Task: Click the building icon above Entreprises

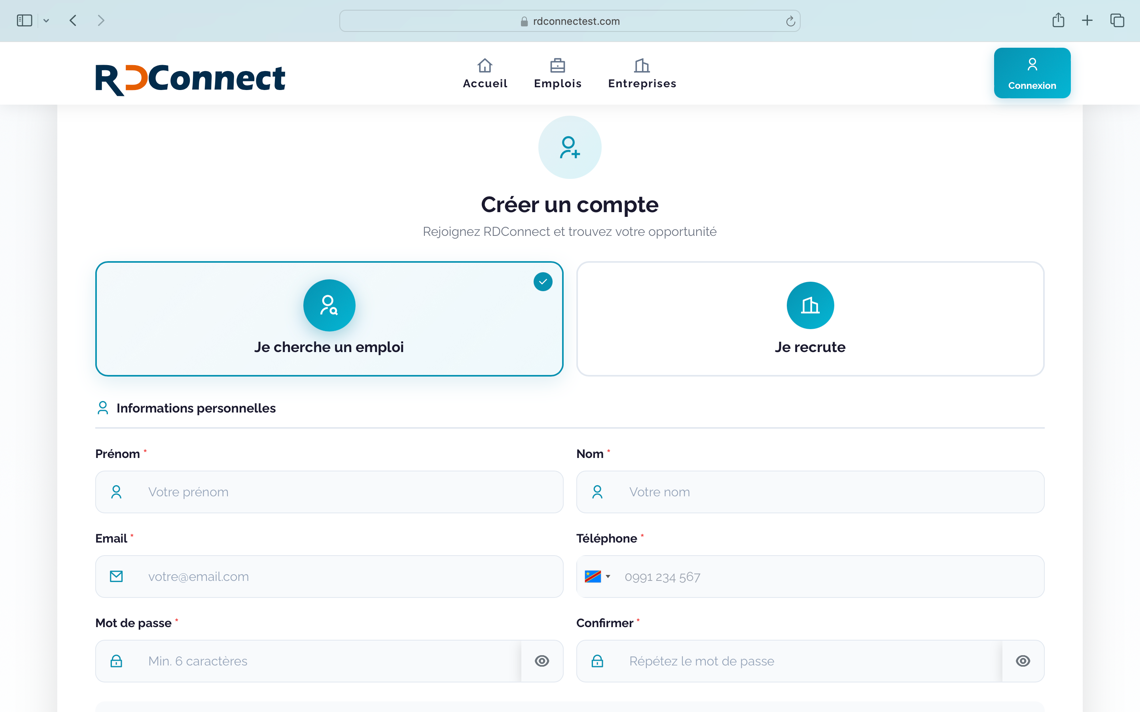Action: [x=641, y=65]
